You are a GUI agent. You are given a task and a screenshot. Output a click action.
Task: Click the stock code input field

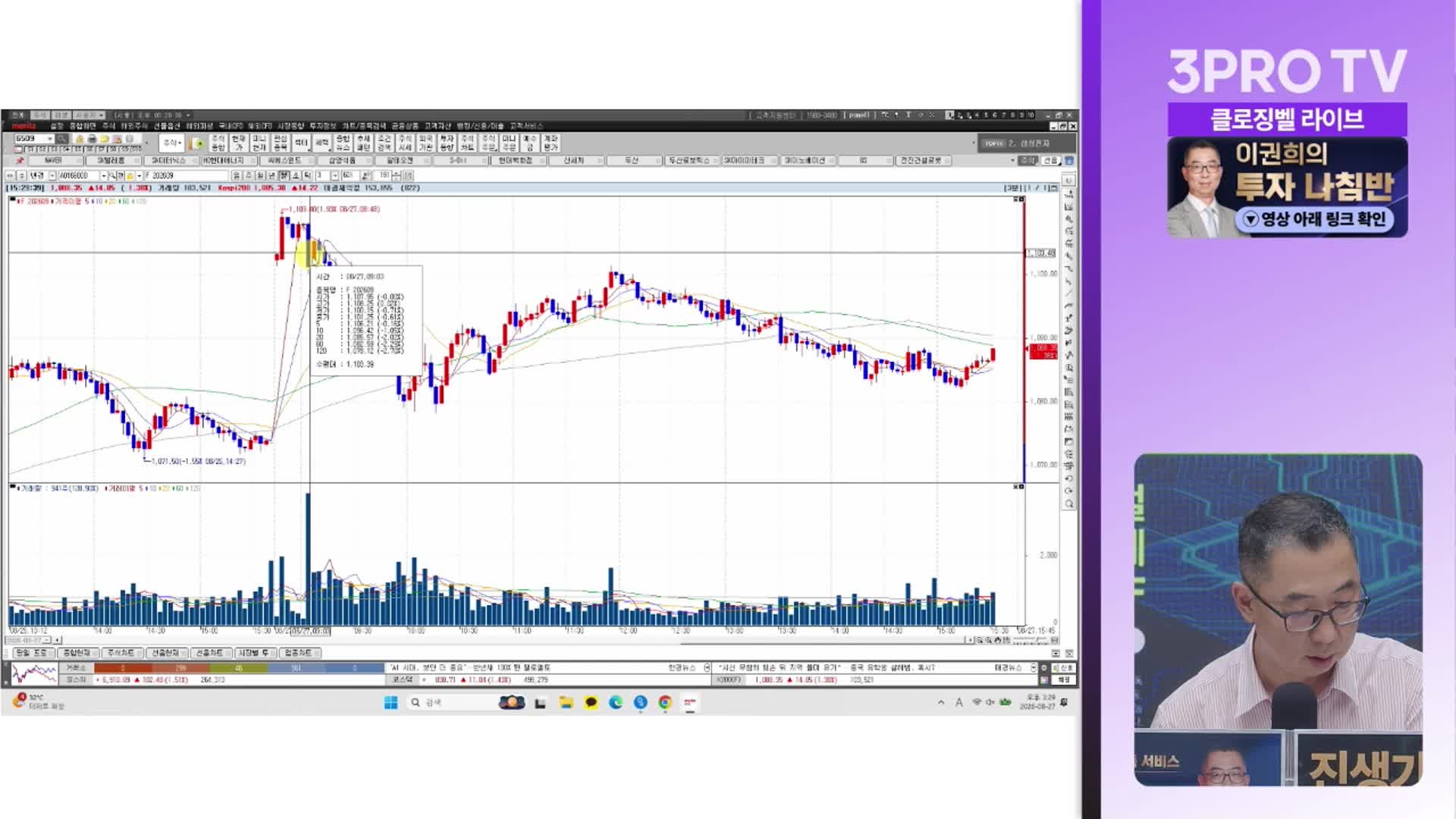[79, 175]
